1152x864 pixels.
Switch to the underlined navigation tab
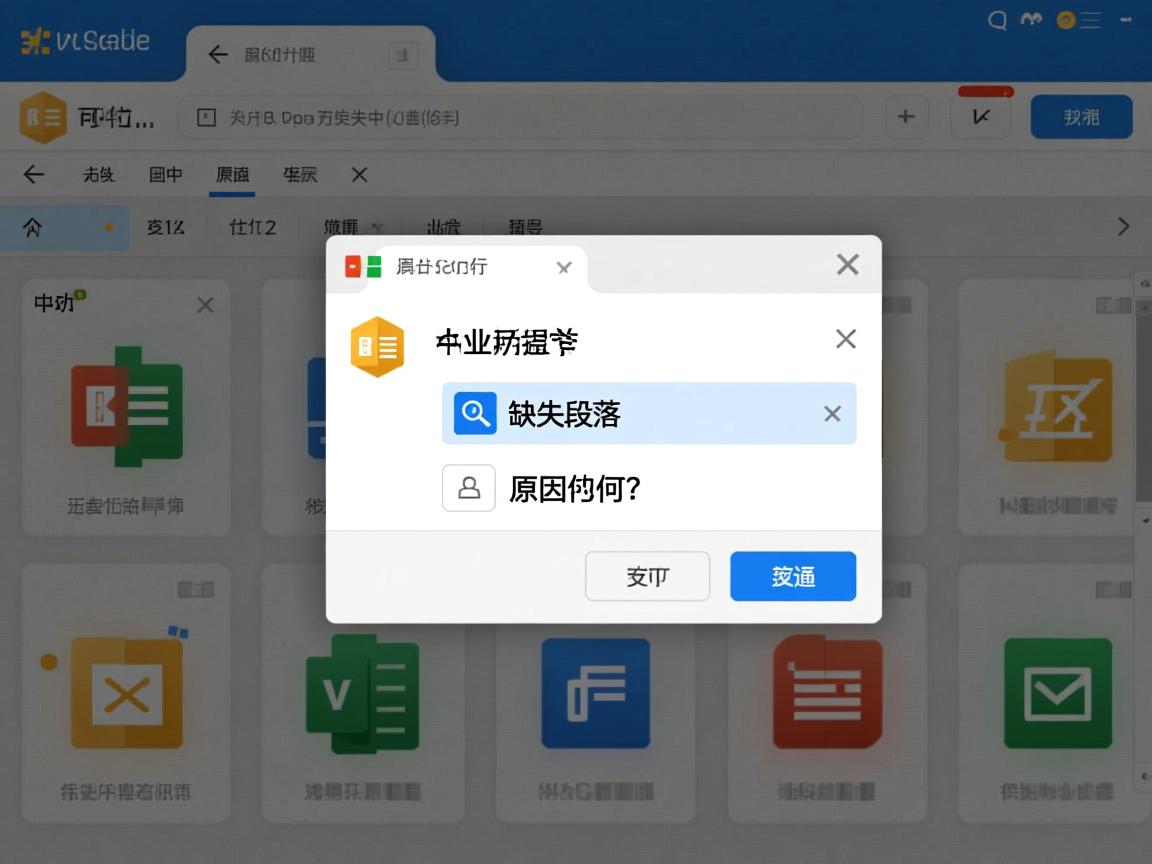pos(232,174)
